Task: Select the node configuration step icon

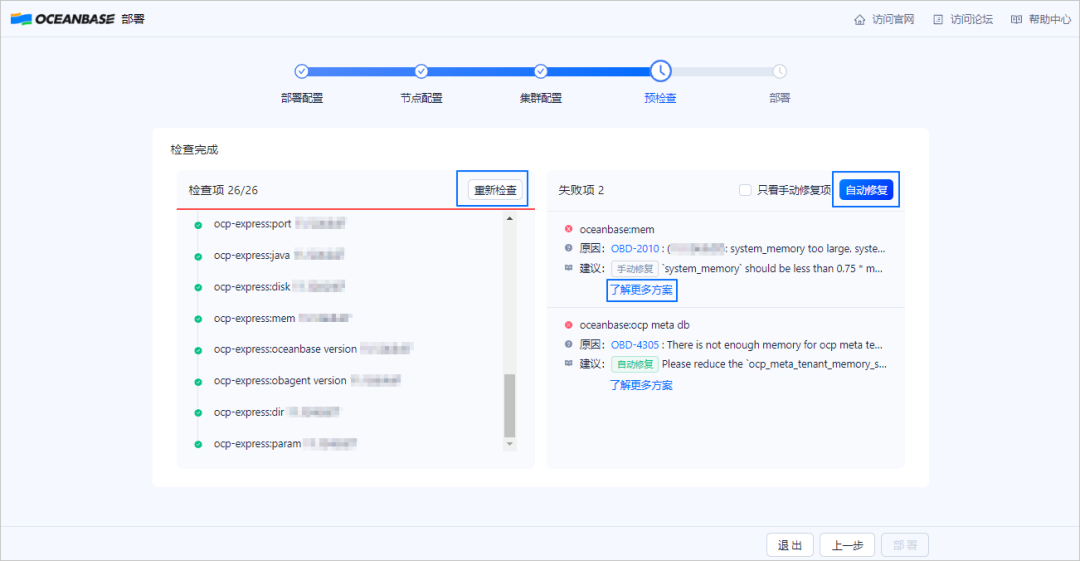Action: pos(421,71)
